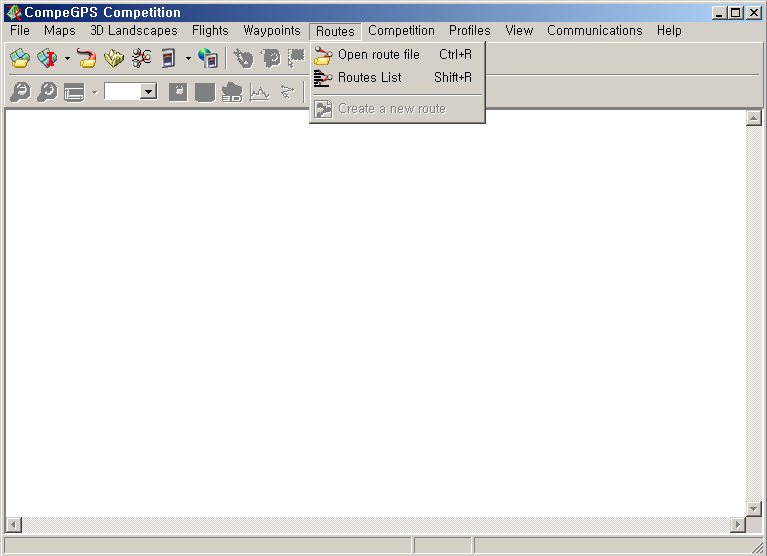The image size is (767, 556).
Task: Close the CompeGPS Competition window
Action: click(x=754, y=13)
